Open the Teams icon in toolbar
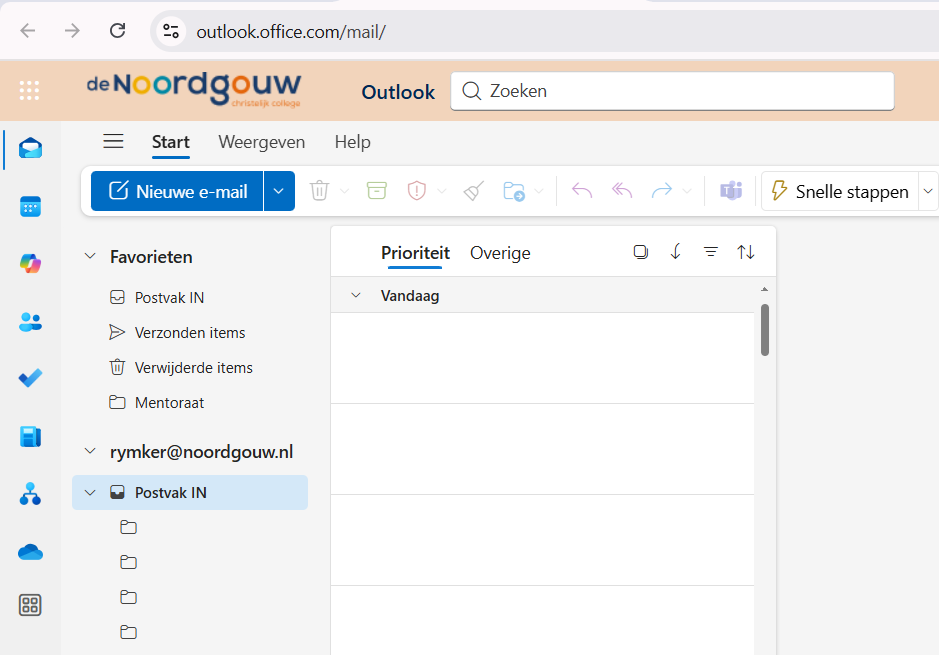This screenshot has height=655, width=939. pyautogui.click(x=731, y=191)
